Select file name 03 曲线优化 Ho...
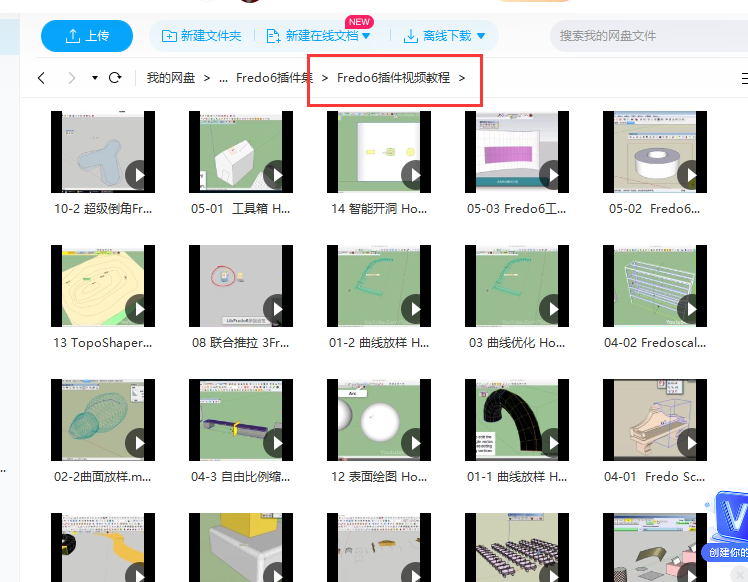The width and height of the screenshot is (748, 582). click(x=517, y=343)
